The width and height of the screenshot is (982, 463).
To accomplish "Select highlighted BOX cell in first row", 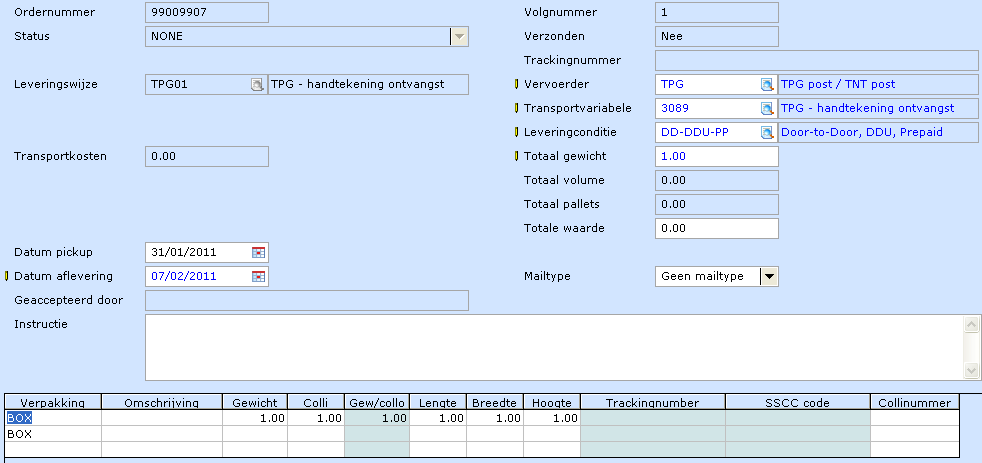I will [x=53, y=418].
